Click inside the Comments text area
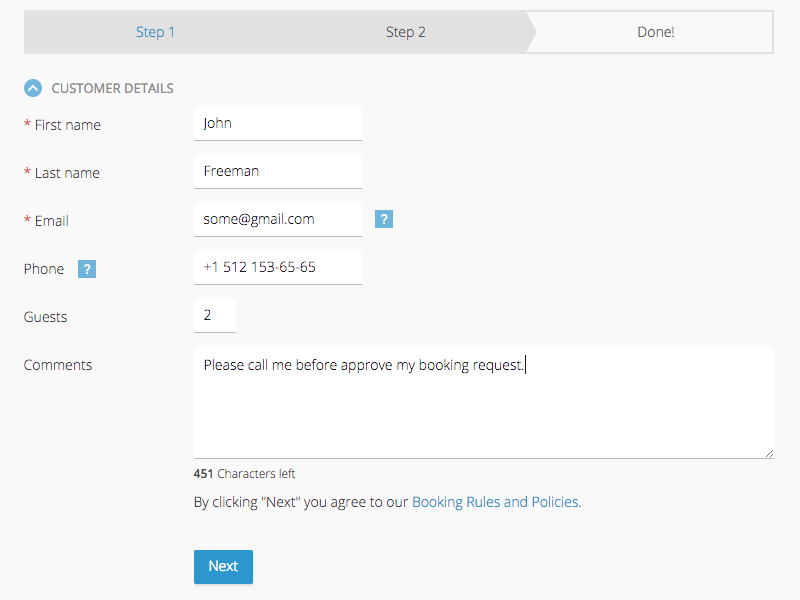The height and width of the screenshot is (600, 800). click(484, 403)
